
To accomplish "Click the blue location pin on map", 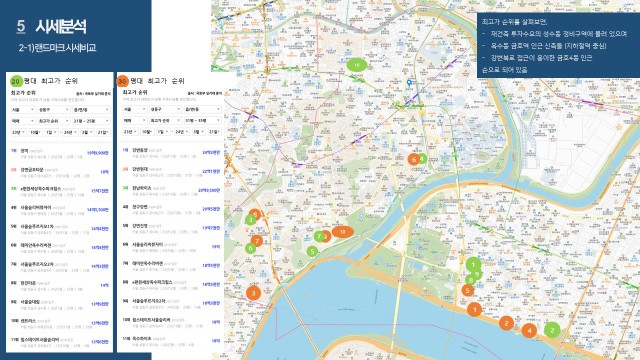I will [x=409, y=83].
